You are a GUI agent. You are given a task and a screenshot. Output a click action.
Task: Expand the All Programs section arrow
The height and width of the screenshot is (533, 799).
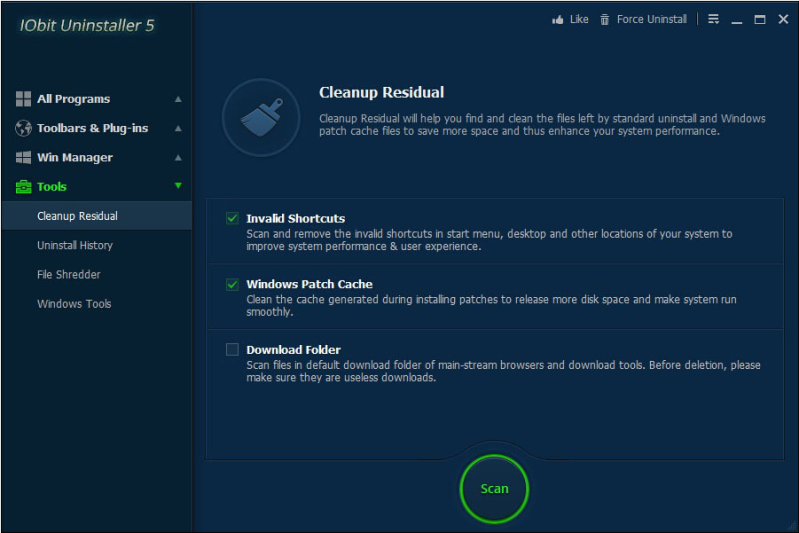[178, 99]
